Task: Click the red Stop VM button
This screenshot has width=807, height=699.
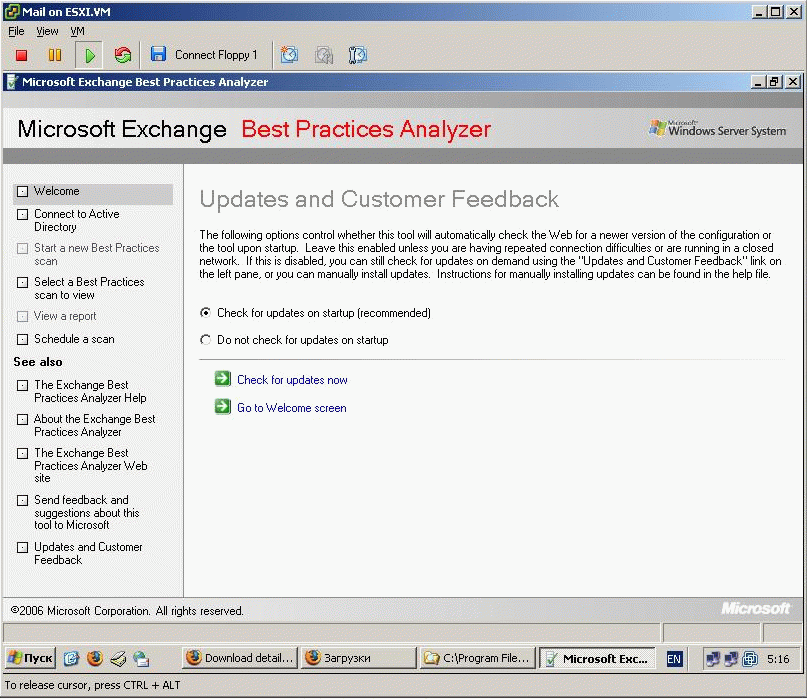Action: [x=21, y=55]
